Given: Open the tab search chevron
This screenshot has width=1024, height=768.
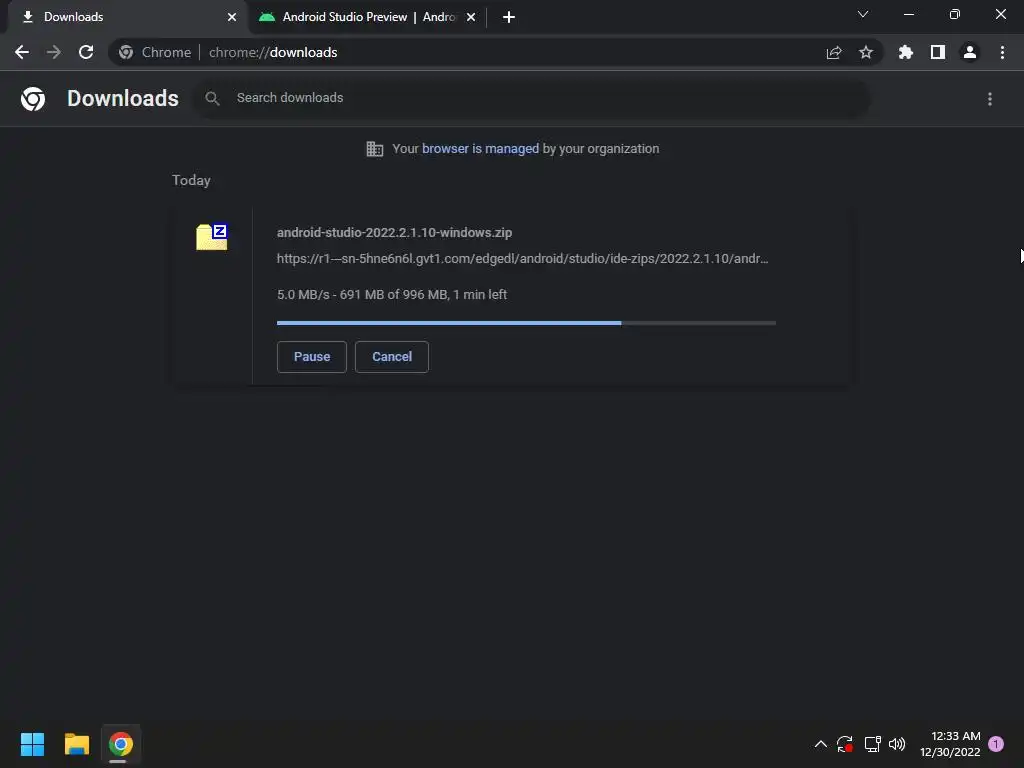Looking at the screenshot, I should click(x=863, y=14).
